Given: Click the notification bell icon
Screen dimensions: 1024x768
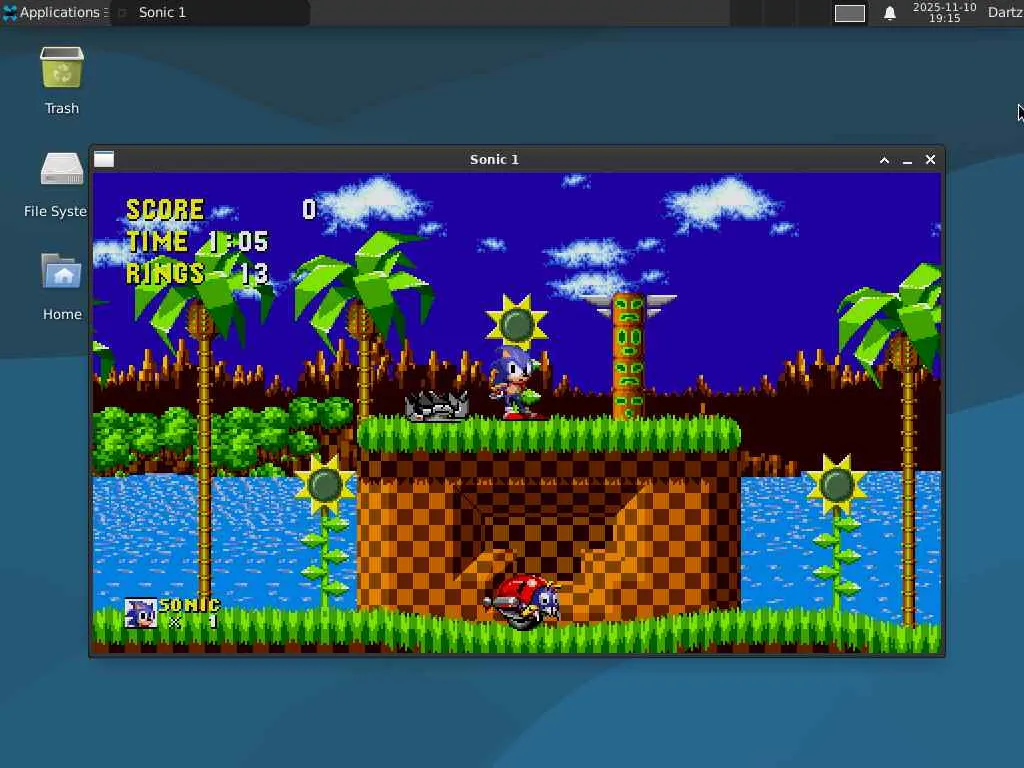Looking at the screenshot, I should coord(889,13).
